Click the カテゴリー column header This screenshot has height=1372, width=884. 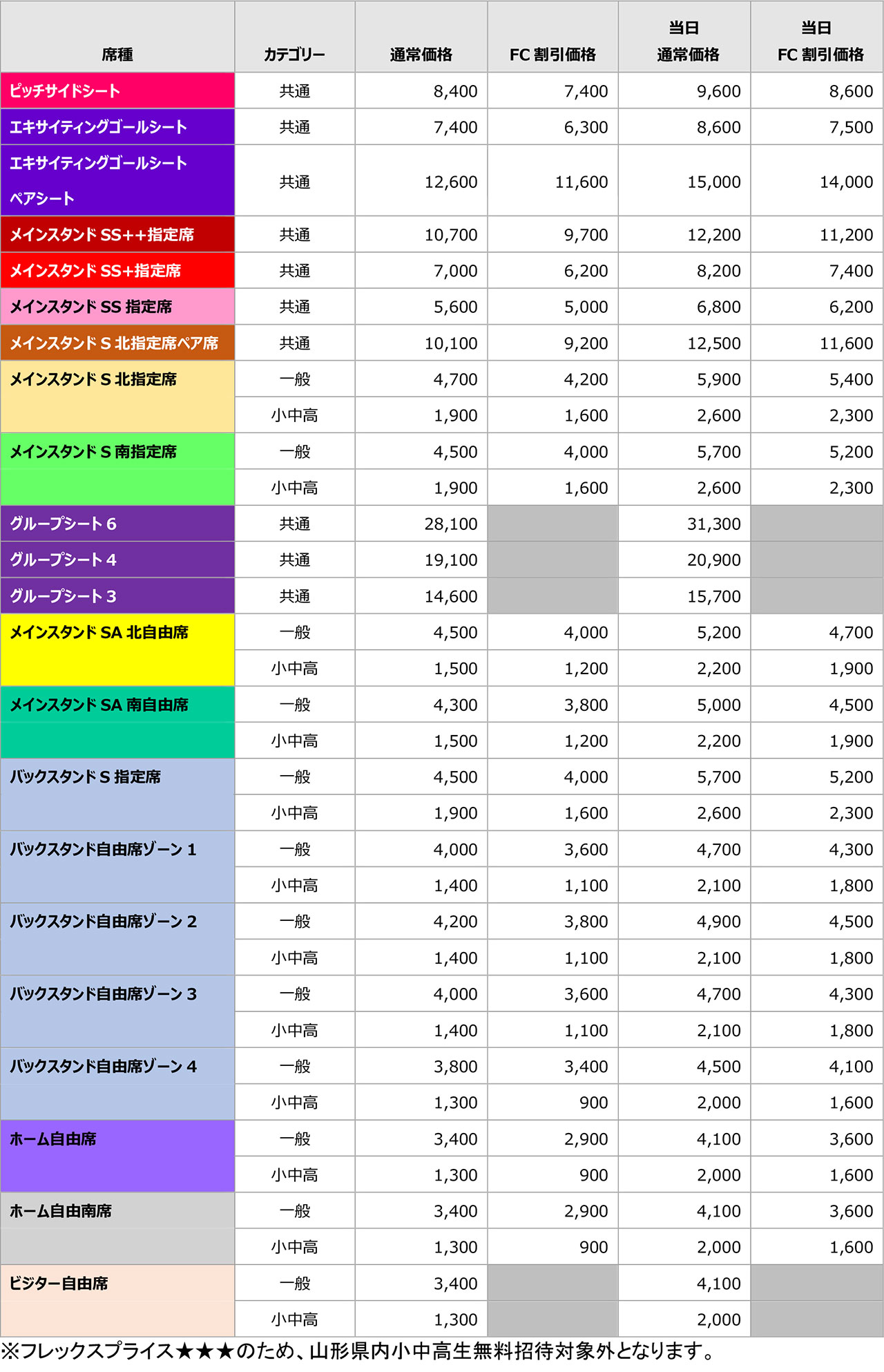(x=294, y=54)
